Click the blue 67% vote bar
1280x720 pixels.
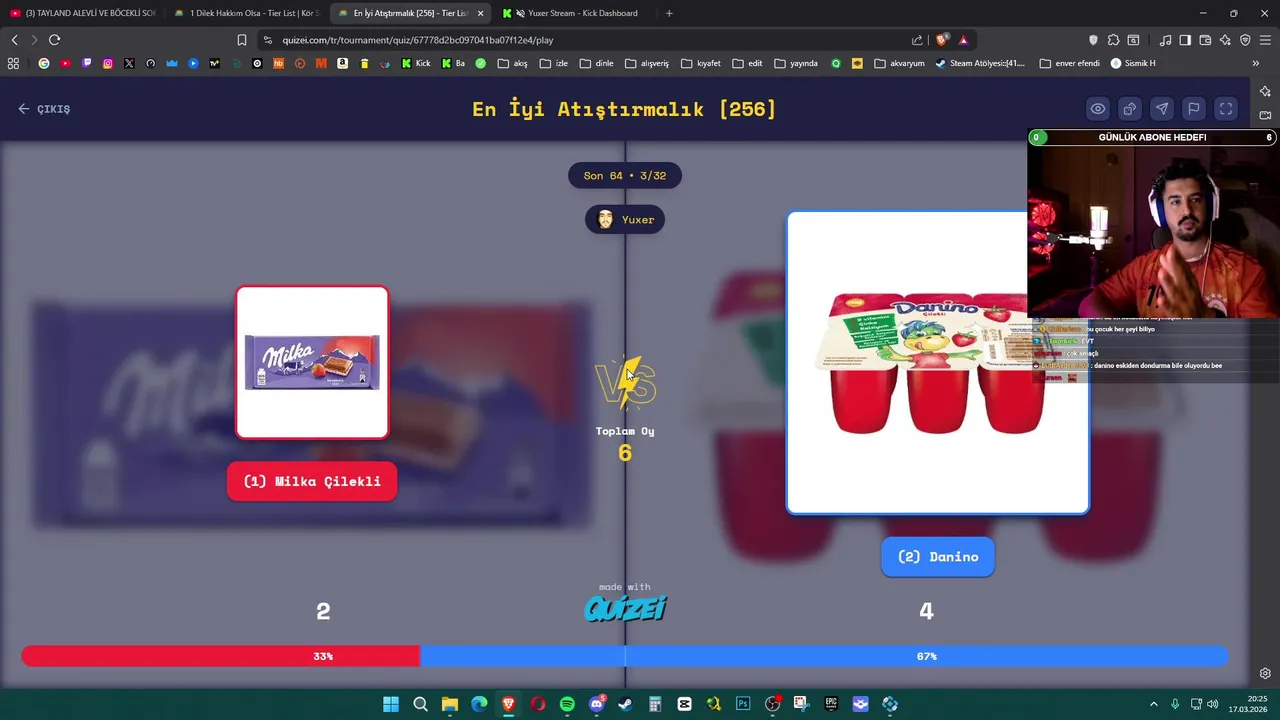[x=824, y=656]
